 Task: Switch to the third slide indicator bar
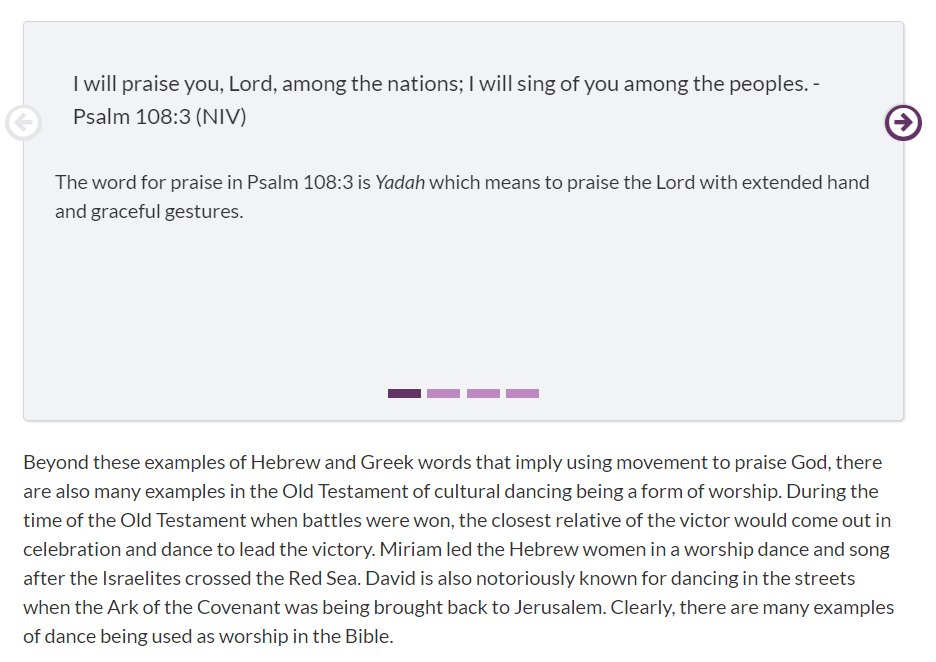tap(483, 393)
